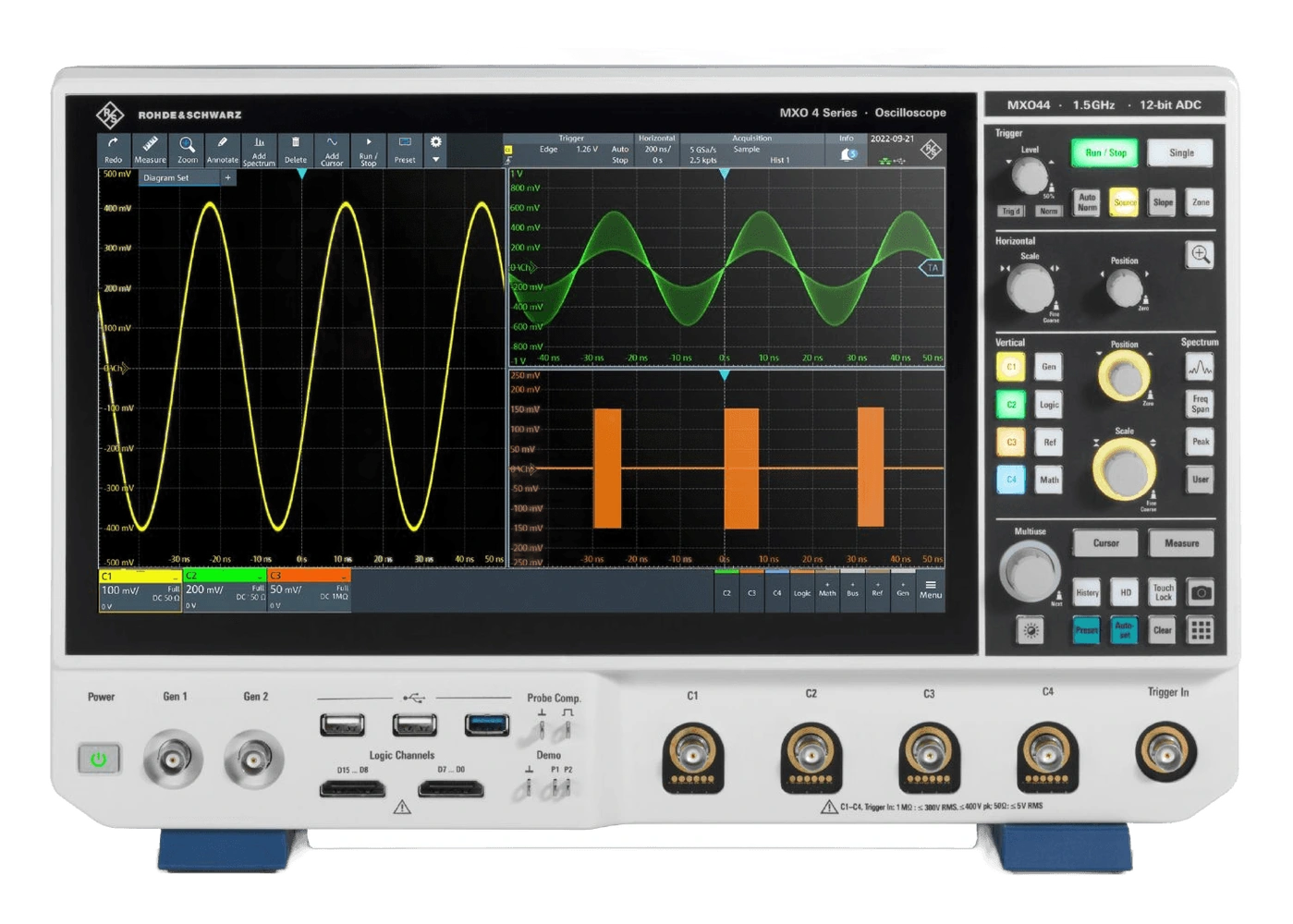Toggle the green Run / Stop front-panel key
Viewport: 1293px width, 924px height.
point(1105,152)
